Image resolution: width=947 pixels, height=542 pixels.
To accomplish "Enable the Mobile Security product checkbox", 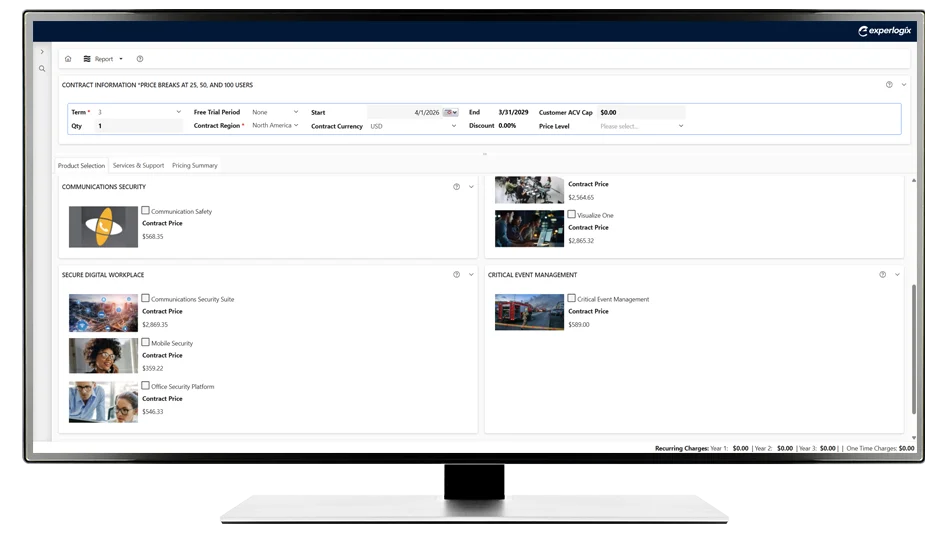I will (x=146, y=342).
